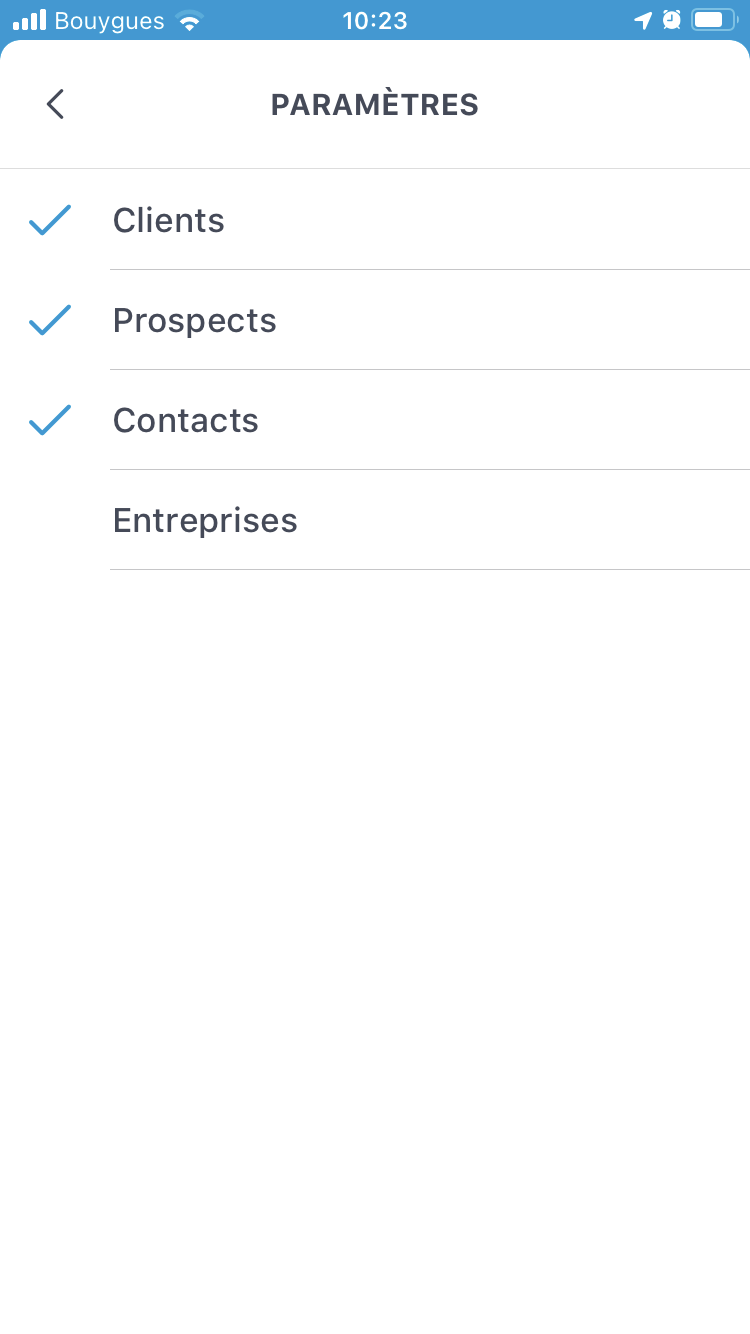Tap the Wi-Fi status icon
Image resolution: width=750 pixels, height=1334 pixels.
[x=188, y=20]
